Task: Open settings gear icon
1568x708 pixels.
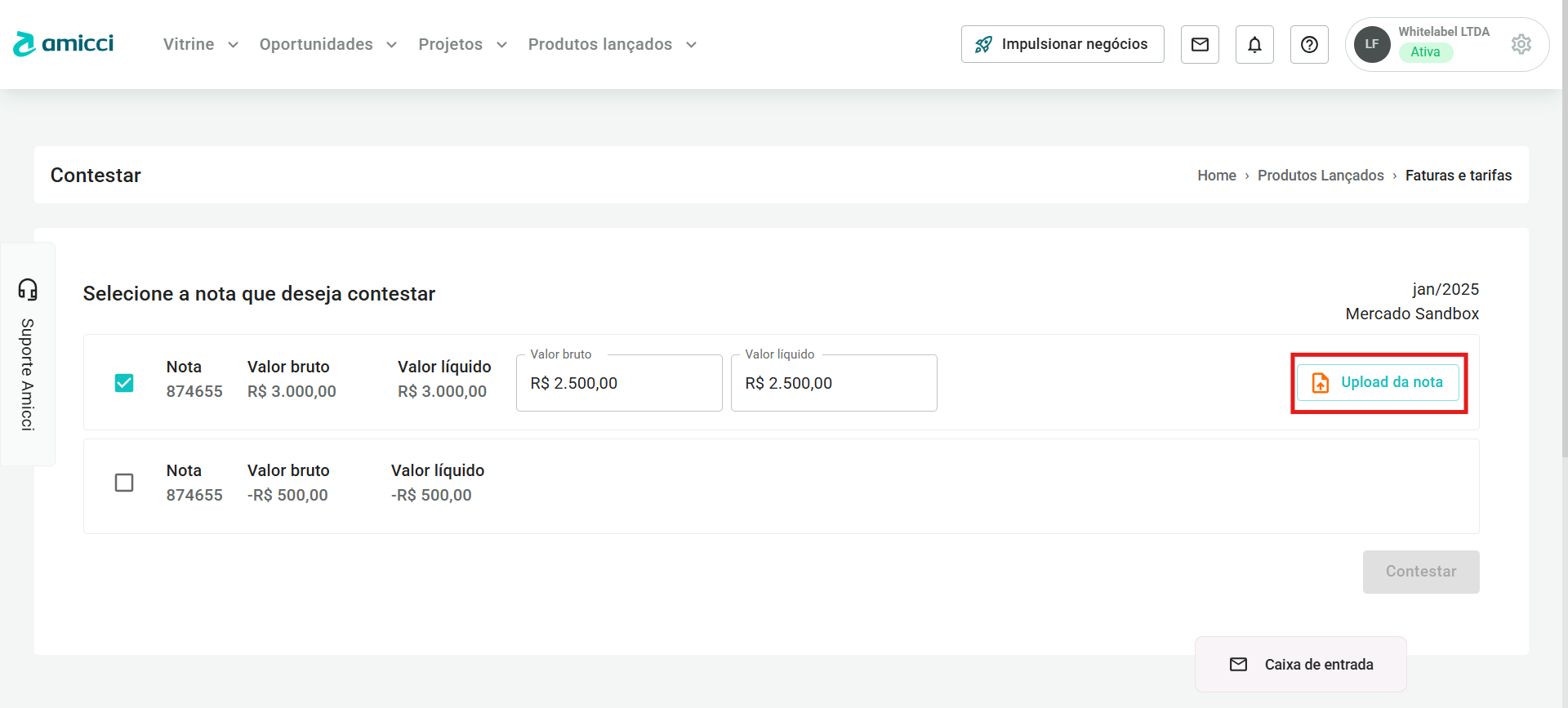Action: [1521, 44]
